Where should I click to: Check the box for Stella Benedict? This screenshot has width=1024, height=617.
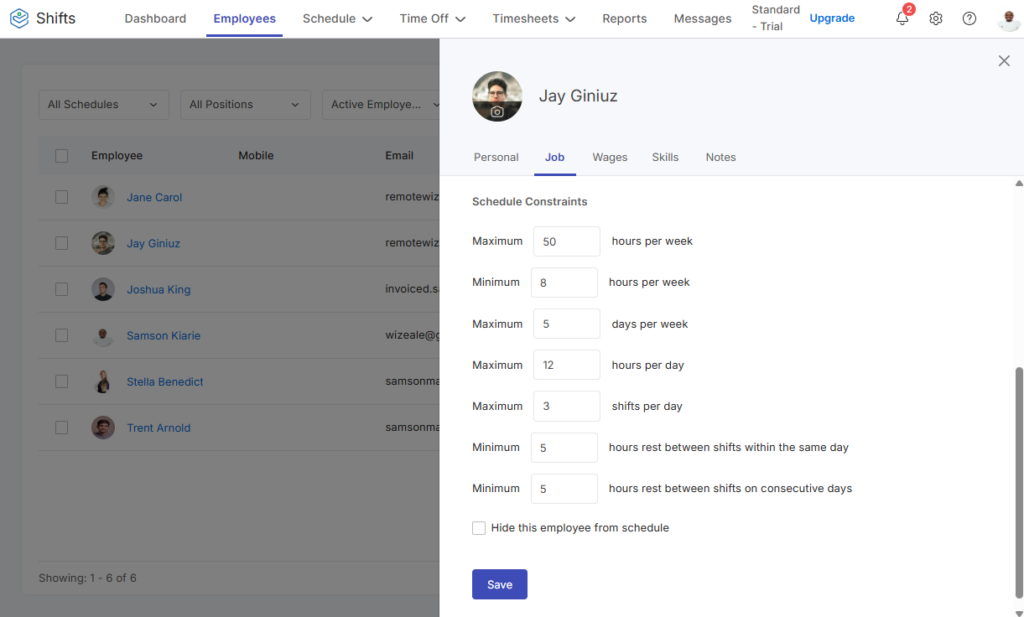tap(61, 381)
